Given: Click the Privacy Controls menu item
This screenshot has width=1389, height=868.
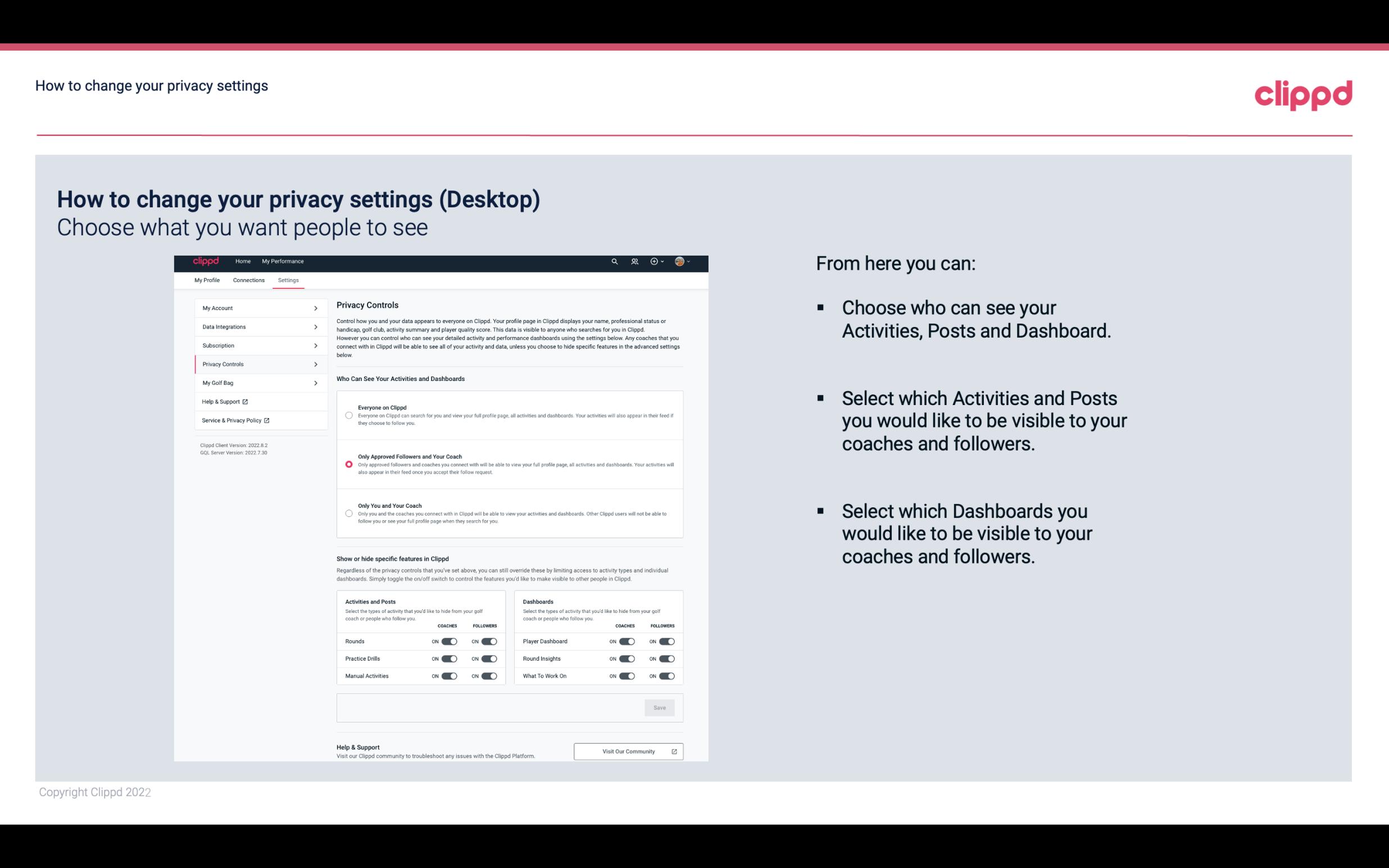Looking at the screenshot, I should pos(257,364).
